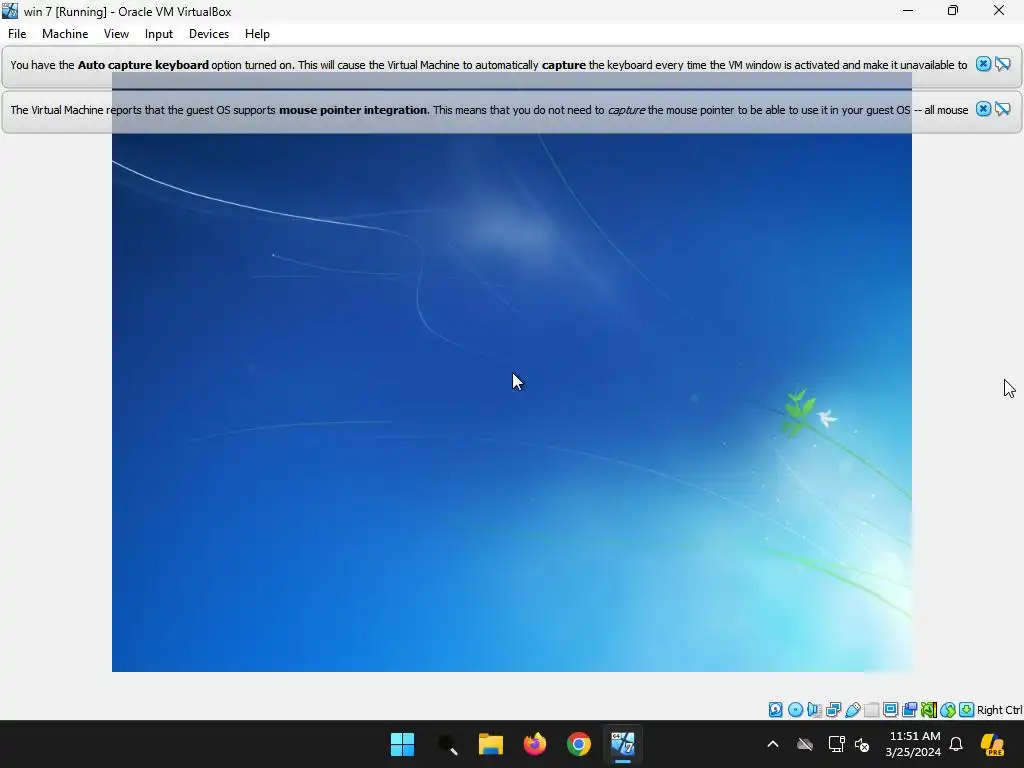Click the USB devices indicator
Screen dimensions: 1024x768
tap(852, 709)
